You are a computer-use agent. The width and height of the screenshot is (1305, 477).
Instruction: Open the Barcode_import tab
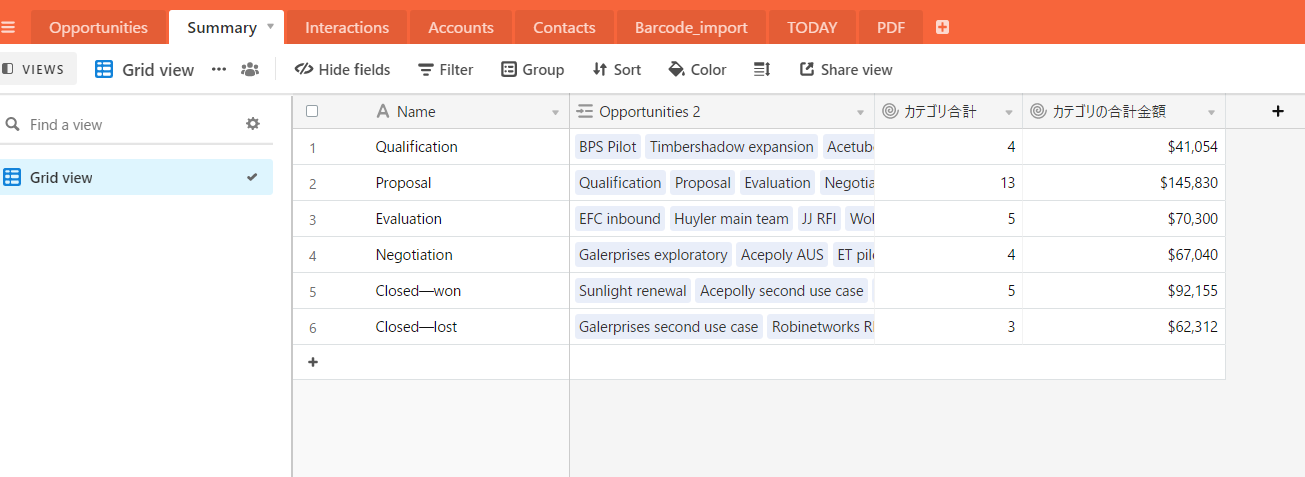coord(691,28)
